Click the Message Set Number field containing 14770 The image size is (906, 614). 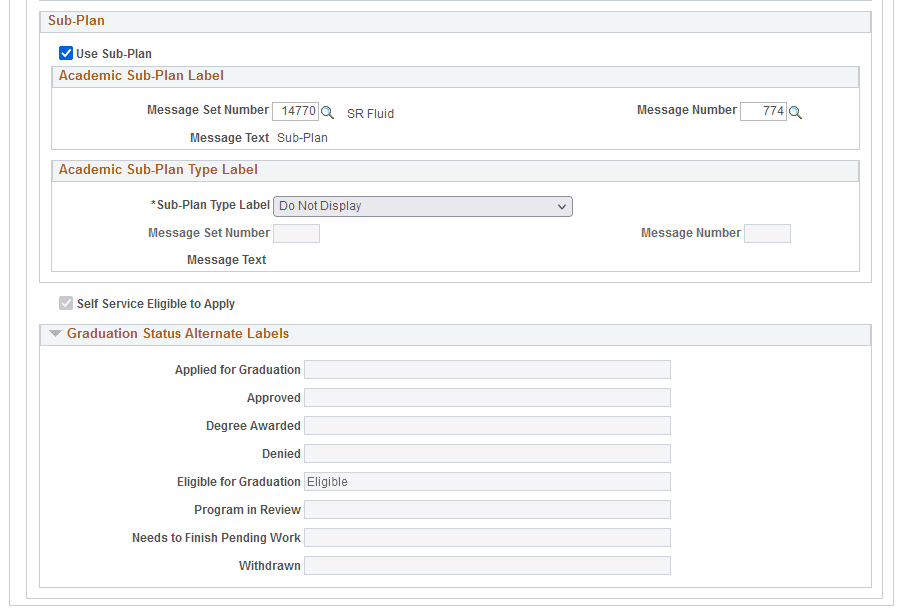(x=295, y=111)
